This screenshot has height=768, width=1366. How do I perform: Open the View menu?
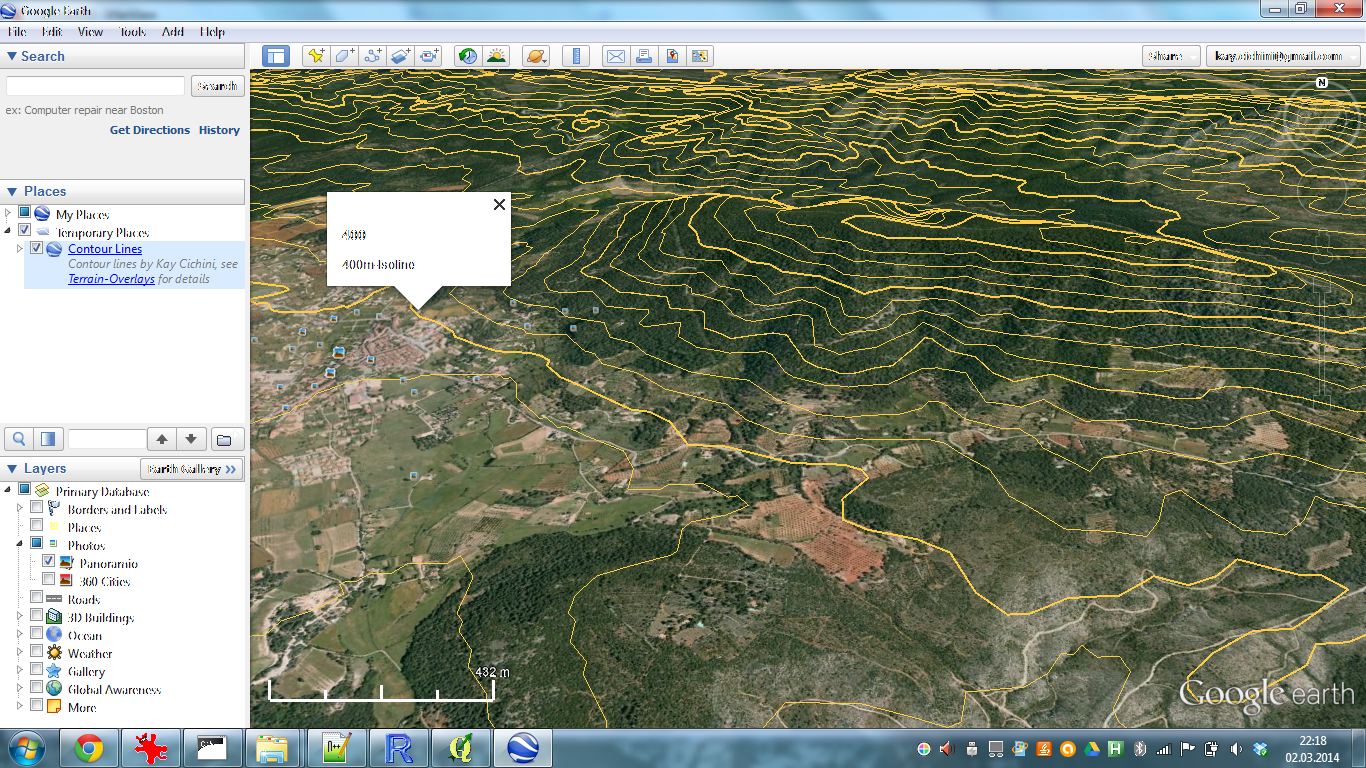(90, 31)
